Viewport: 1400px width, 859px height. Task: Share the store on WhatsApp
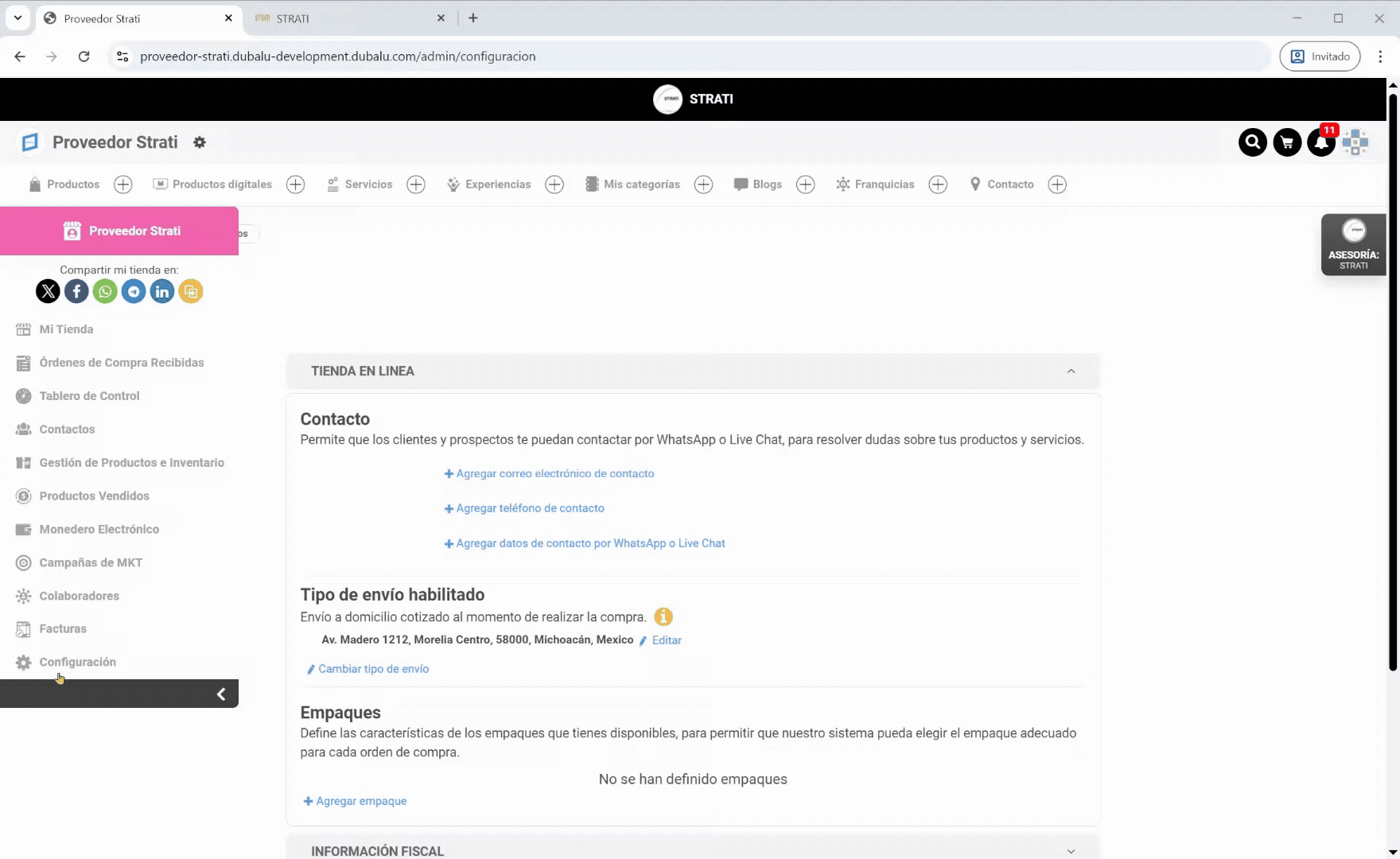point(105,291)
